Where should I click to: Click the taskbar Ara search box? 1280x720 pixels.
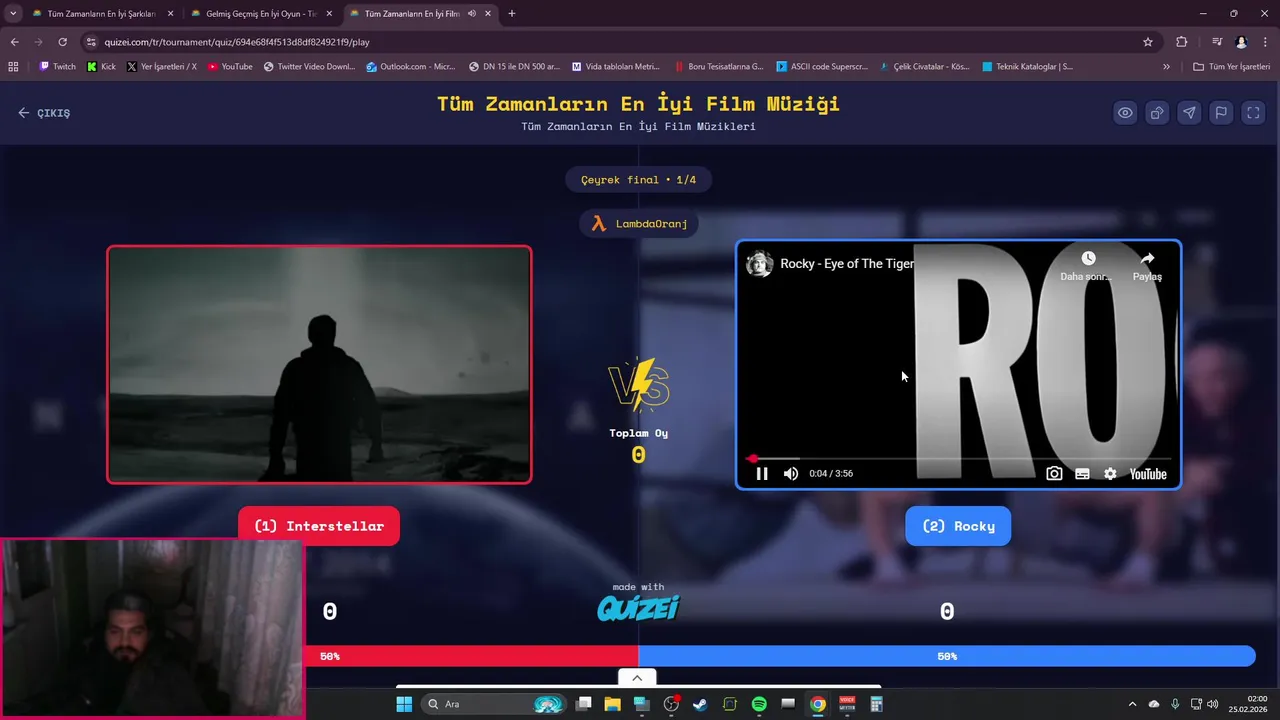(494, 704)
